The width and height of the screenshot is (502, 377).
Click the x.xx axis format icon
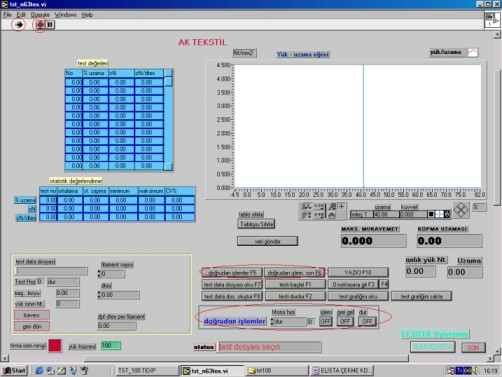coord(319,207)
